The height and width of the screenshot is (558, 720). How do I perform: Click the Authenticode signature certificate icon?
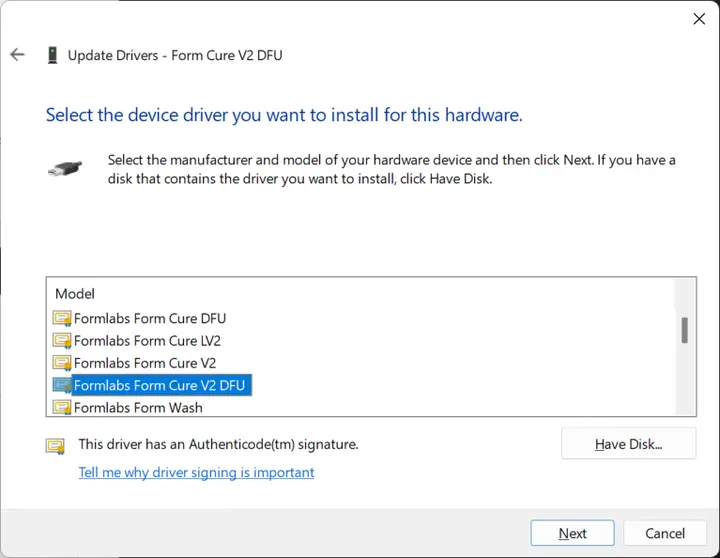(x=55, y=446)
